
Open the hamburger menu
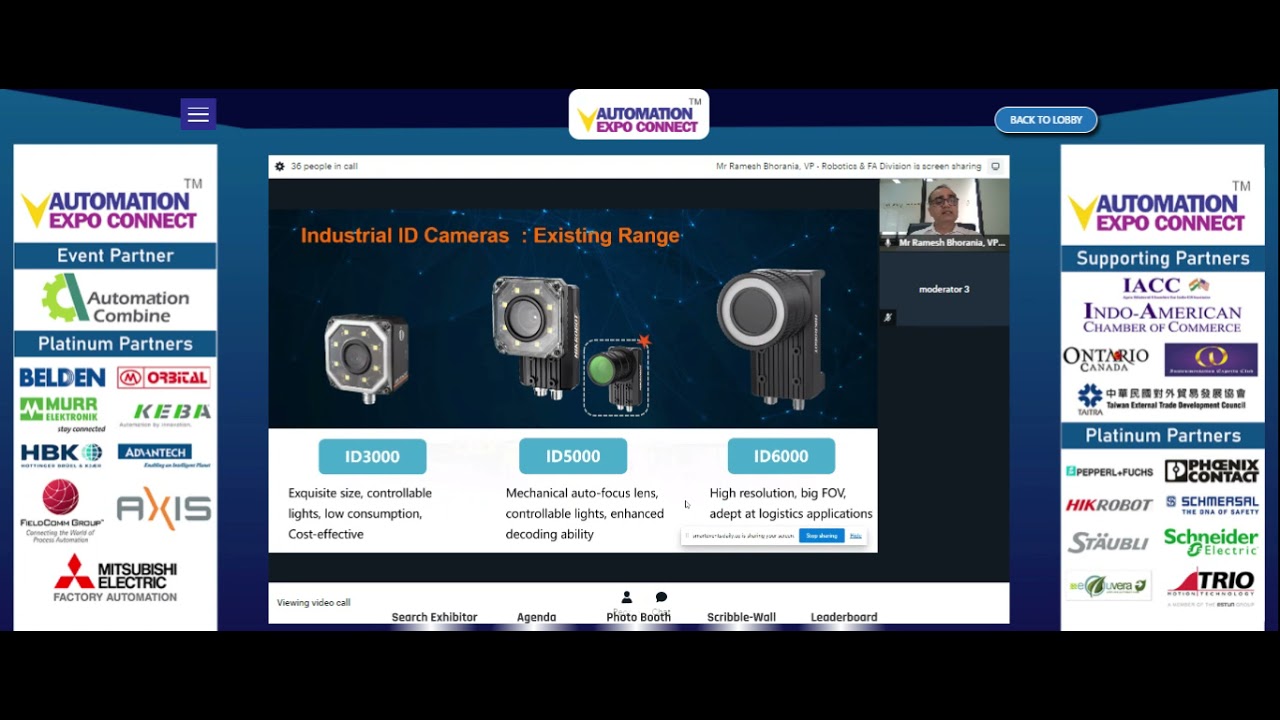[x=198, y=114]
